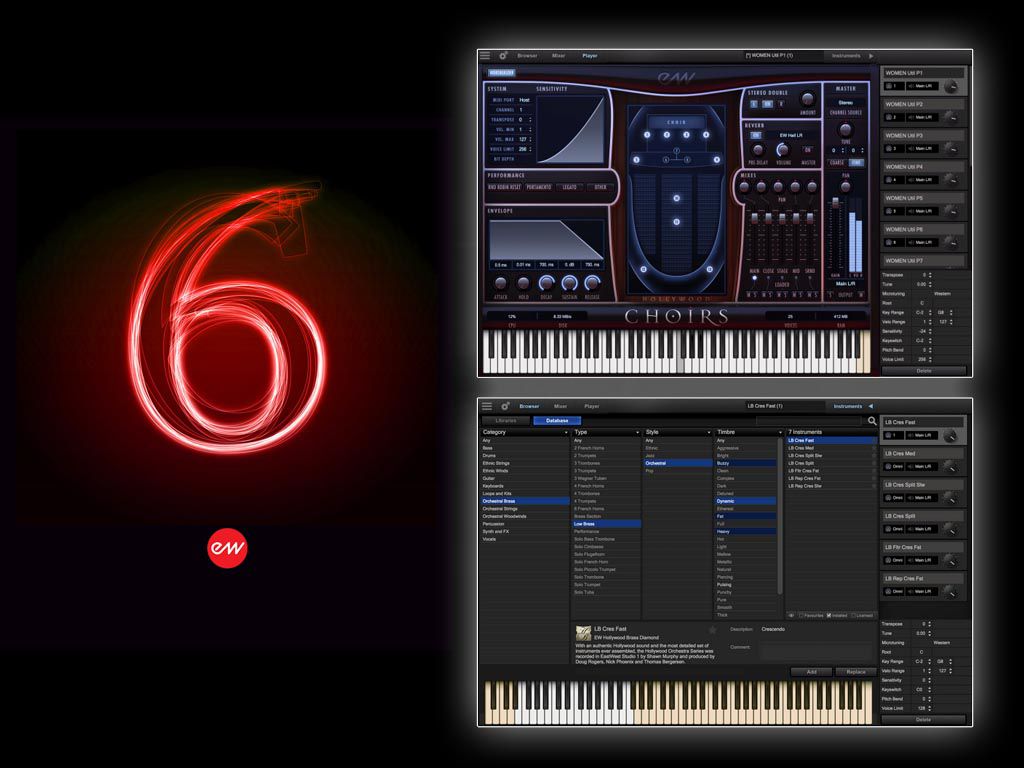Collapse the Instruments sidebar arrow in the browser window
1024x768 pixels.
click(870, 406)
